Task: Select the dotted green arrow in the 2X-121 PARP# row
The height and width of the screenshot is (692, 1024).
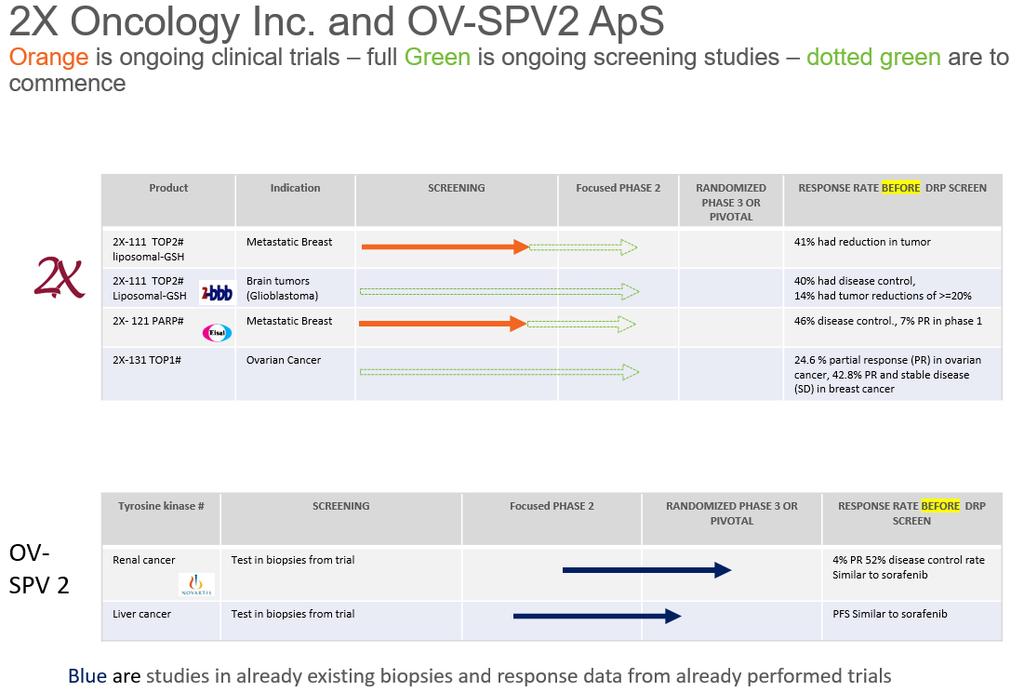Action: pos(581,324)
